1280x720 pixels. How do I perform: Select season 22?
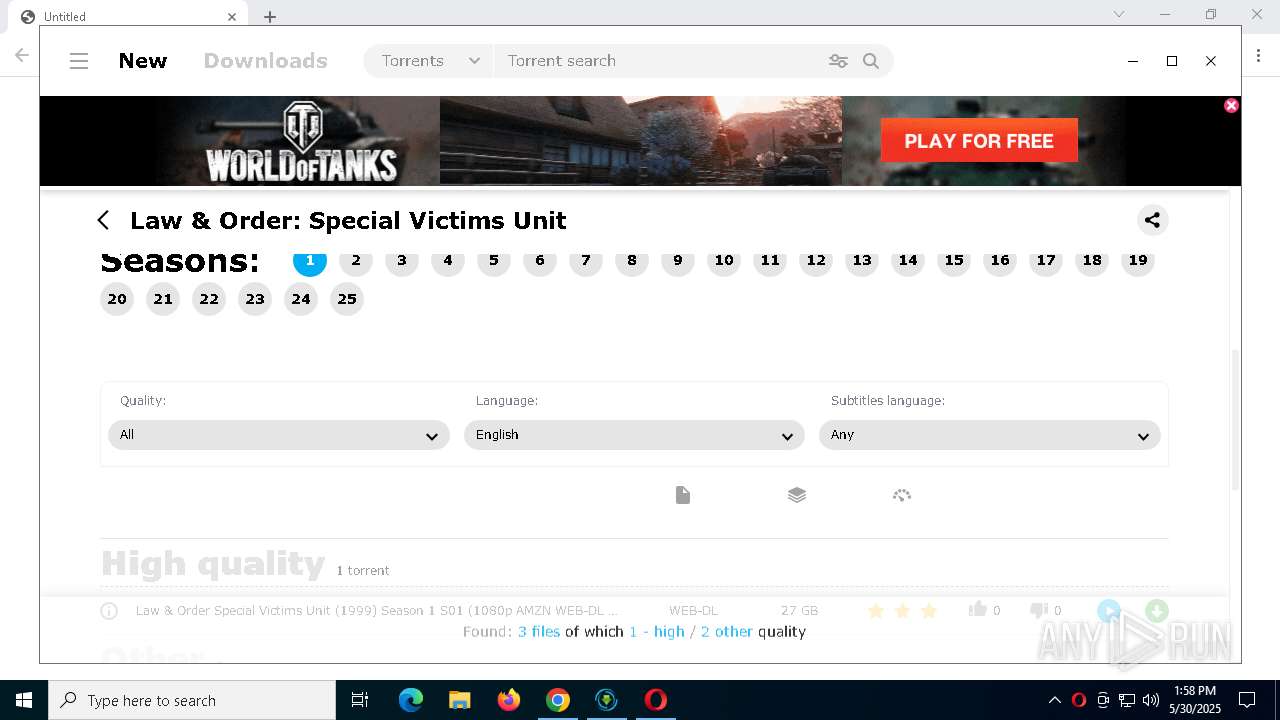pyautogui.click(x=209, y=299)
